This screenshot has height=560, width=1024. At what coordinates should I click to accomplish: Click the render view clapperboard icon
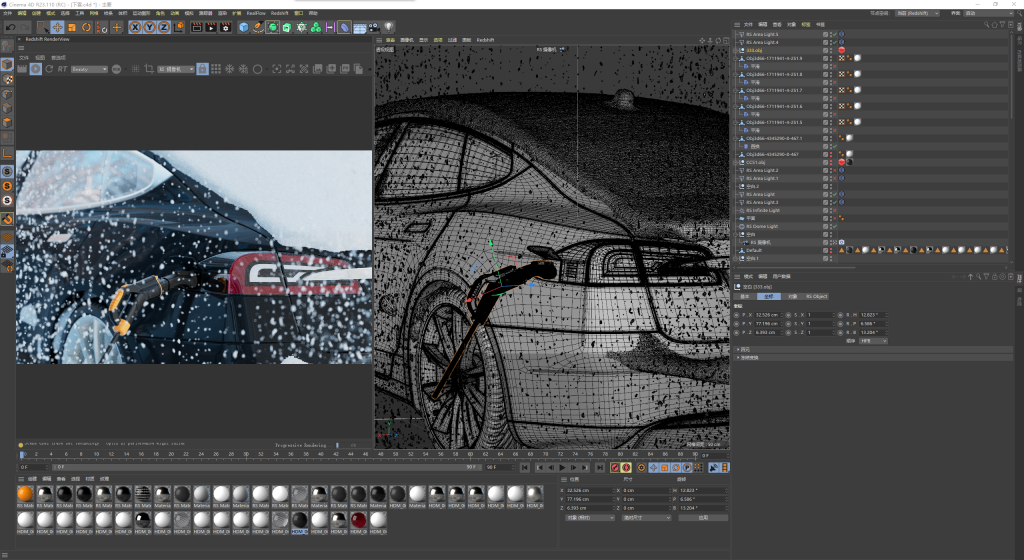[x=197, y=27]
